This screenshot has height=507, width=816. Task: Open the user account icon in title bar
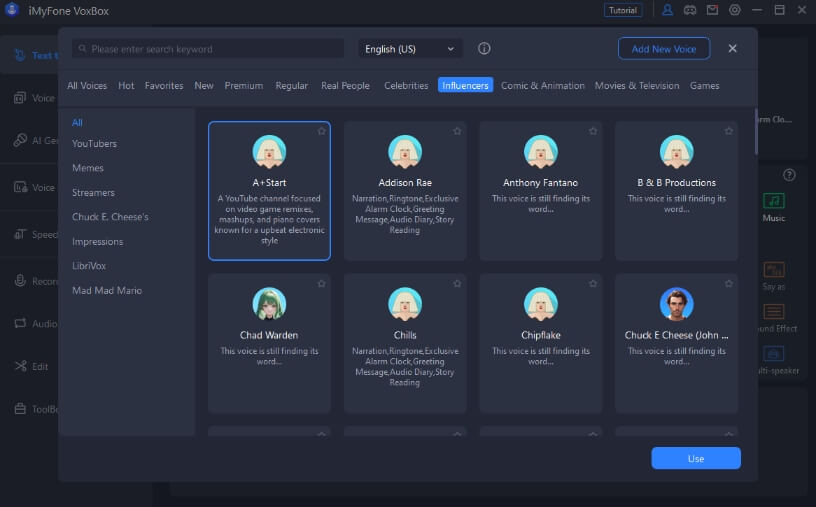coord(667,10)
